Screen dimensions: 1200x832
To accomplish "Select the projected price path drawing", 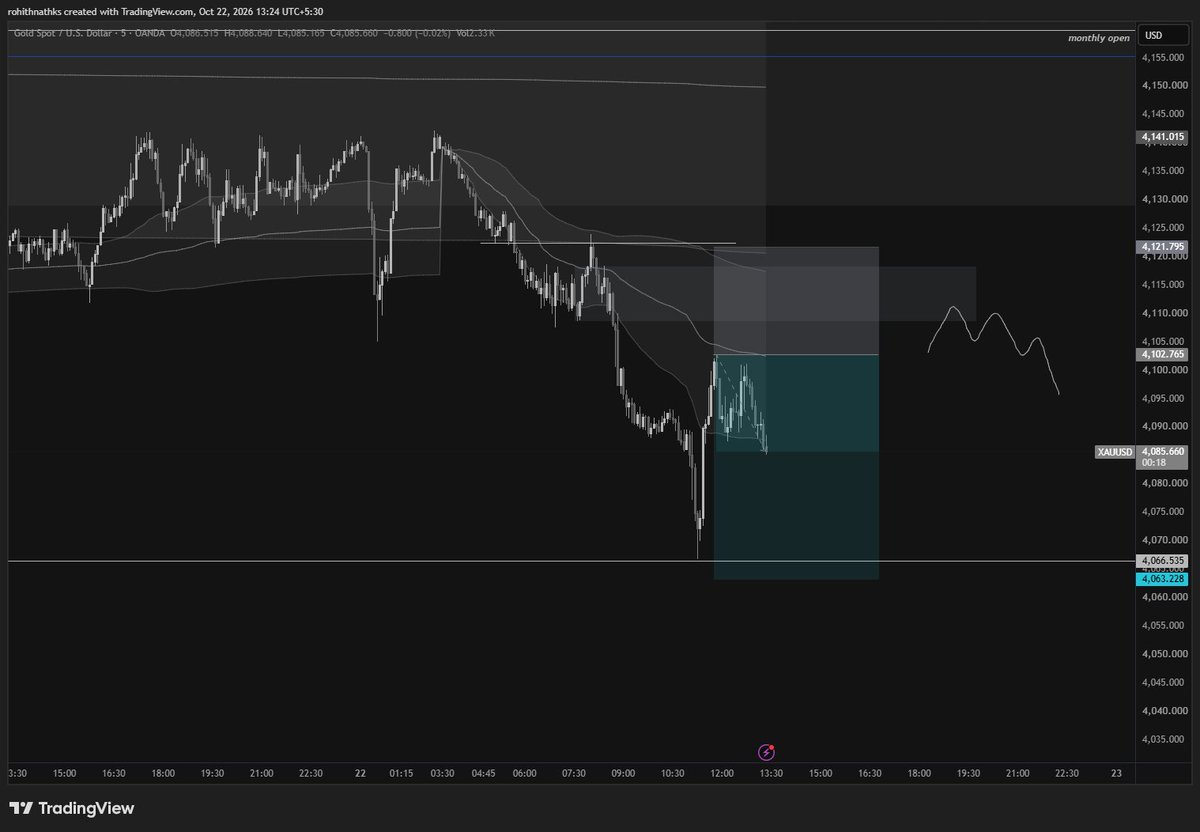I will [x=993, y=350].
